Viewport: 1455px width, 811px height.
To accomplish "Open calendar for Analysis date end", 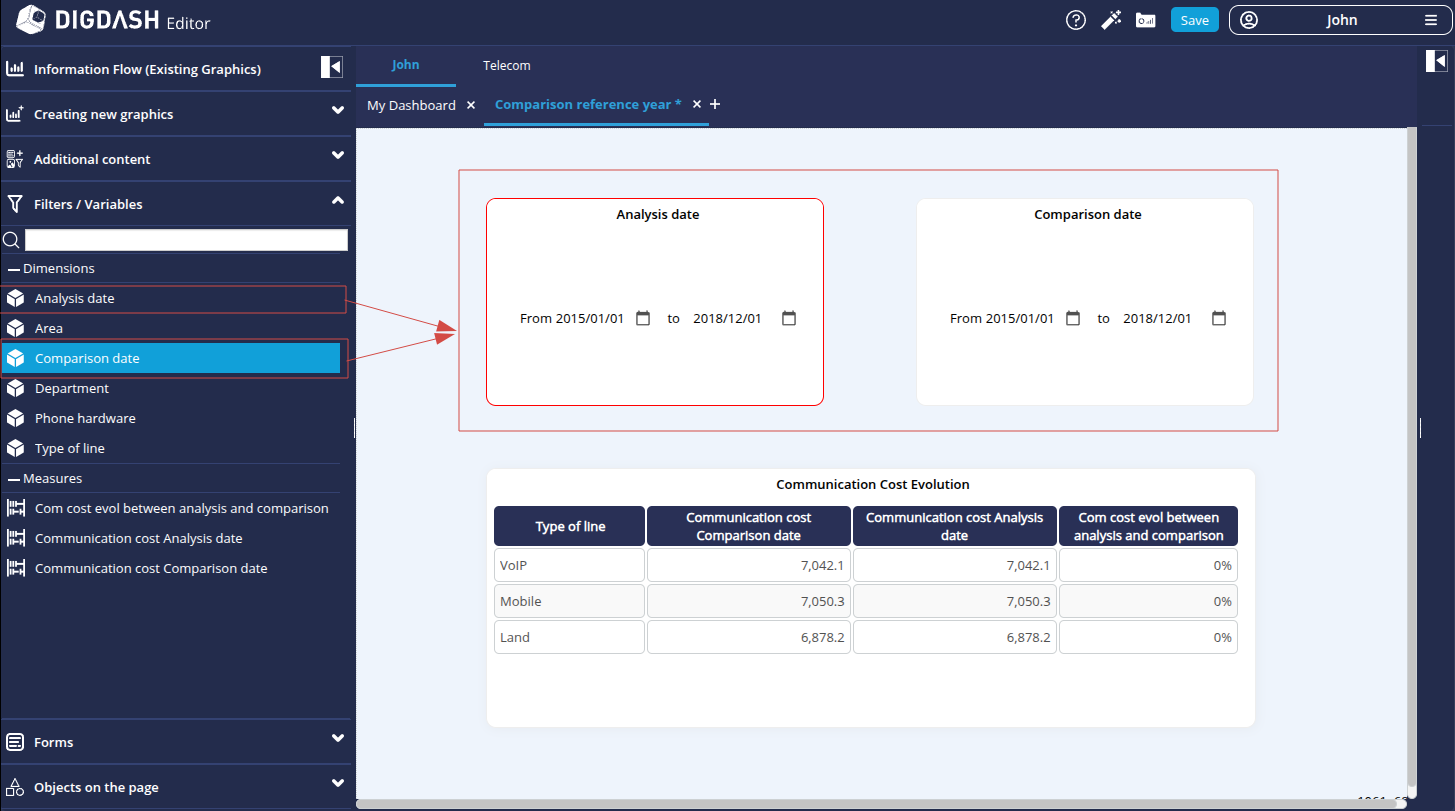I will tap(789, 318).
